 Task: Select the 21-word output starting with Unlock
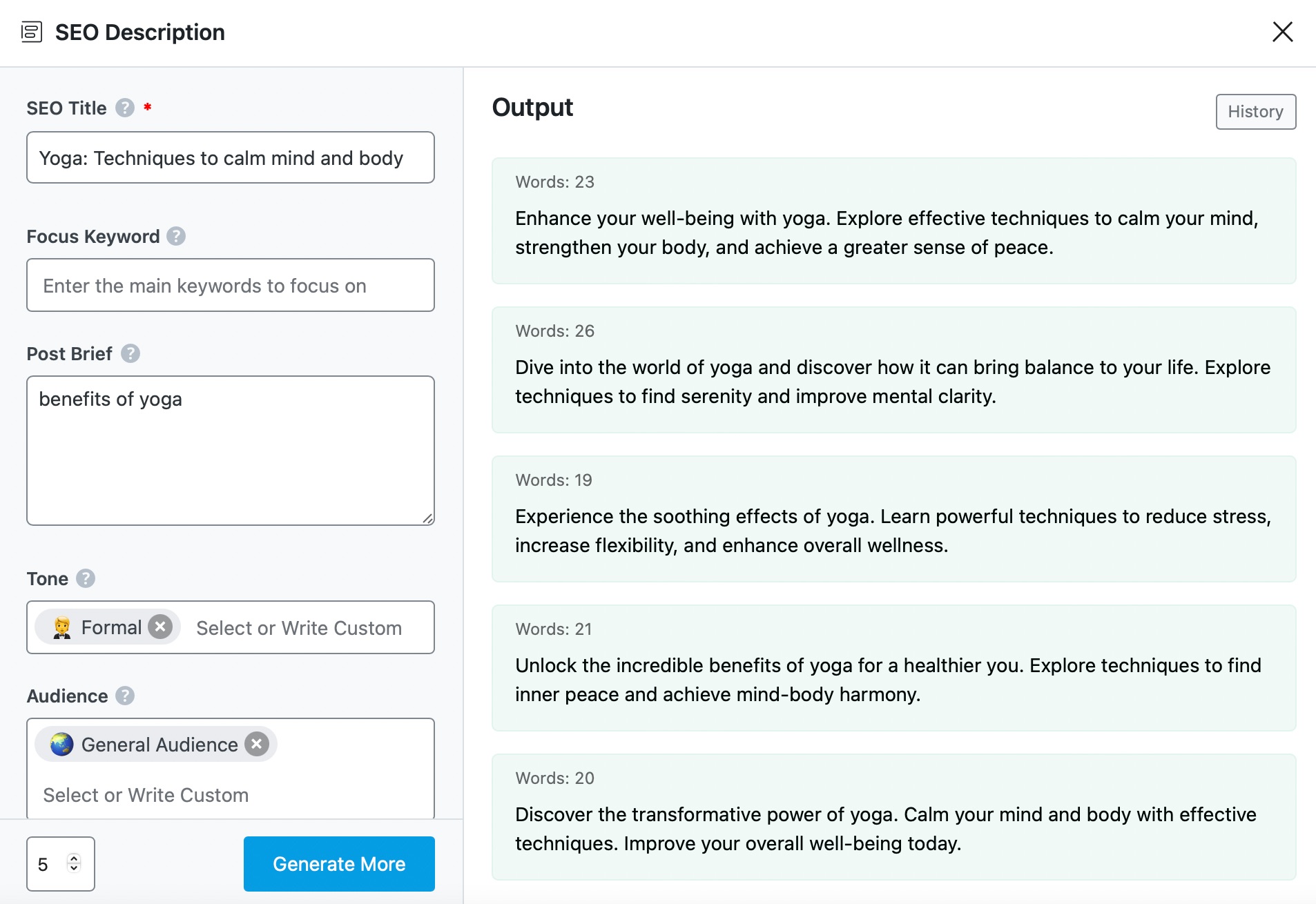pos(893,668)
